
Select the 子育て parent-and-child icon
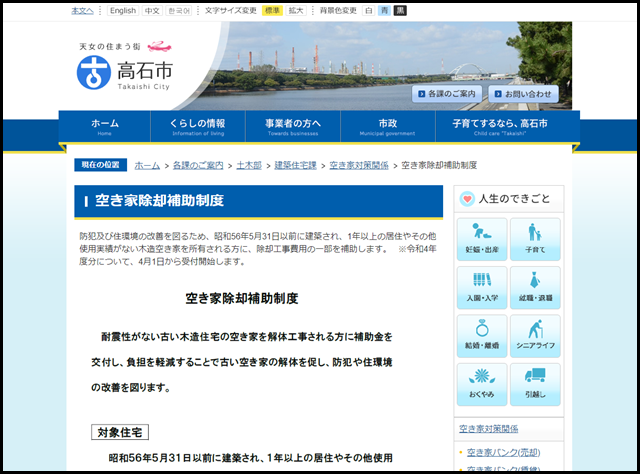pos(535,240)
